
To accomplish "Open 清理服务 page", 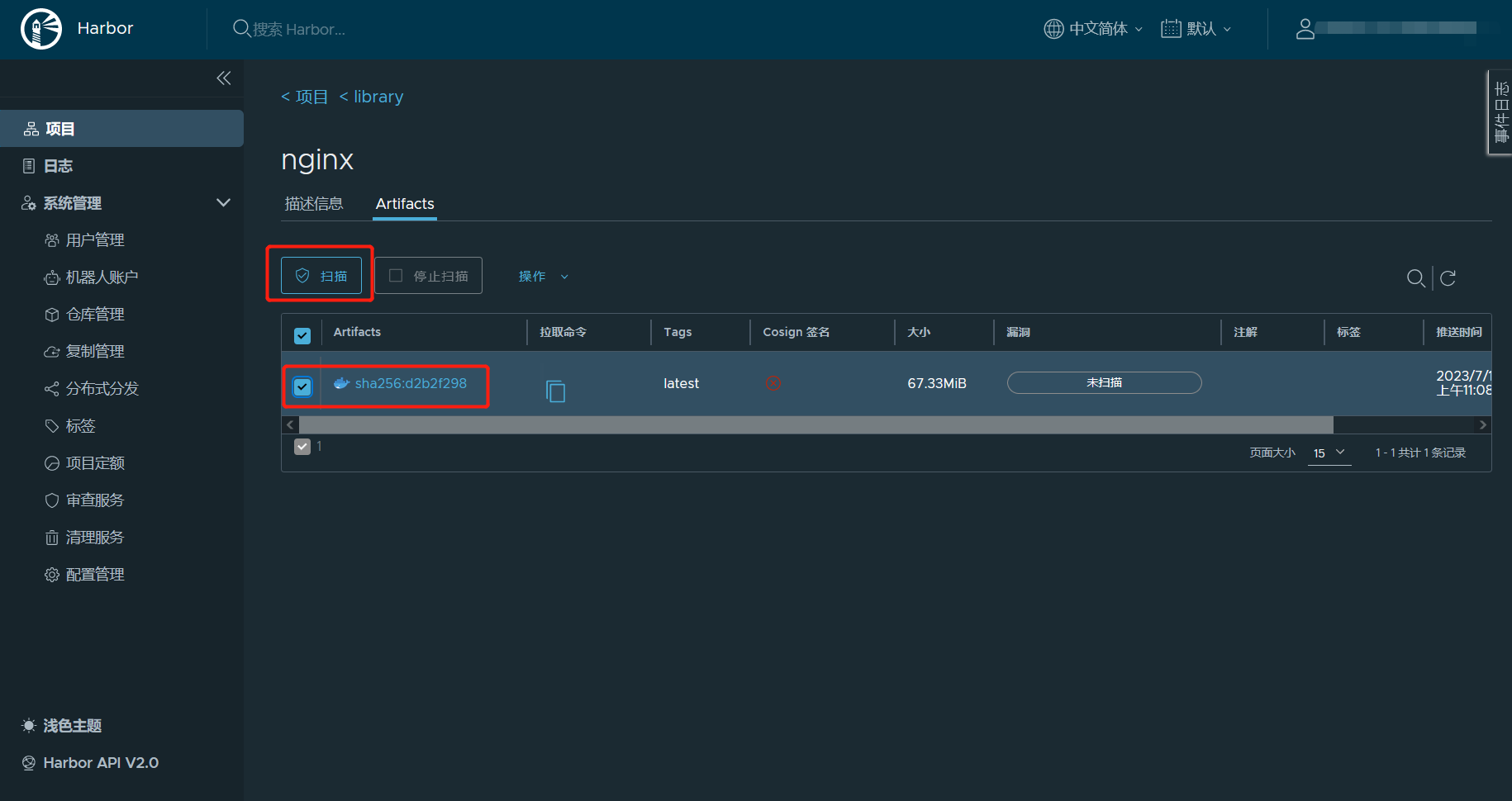I will (x=95, y=538).
